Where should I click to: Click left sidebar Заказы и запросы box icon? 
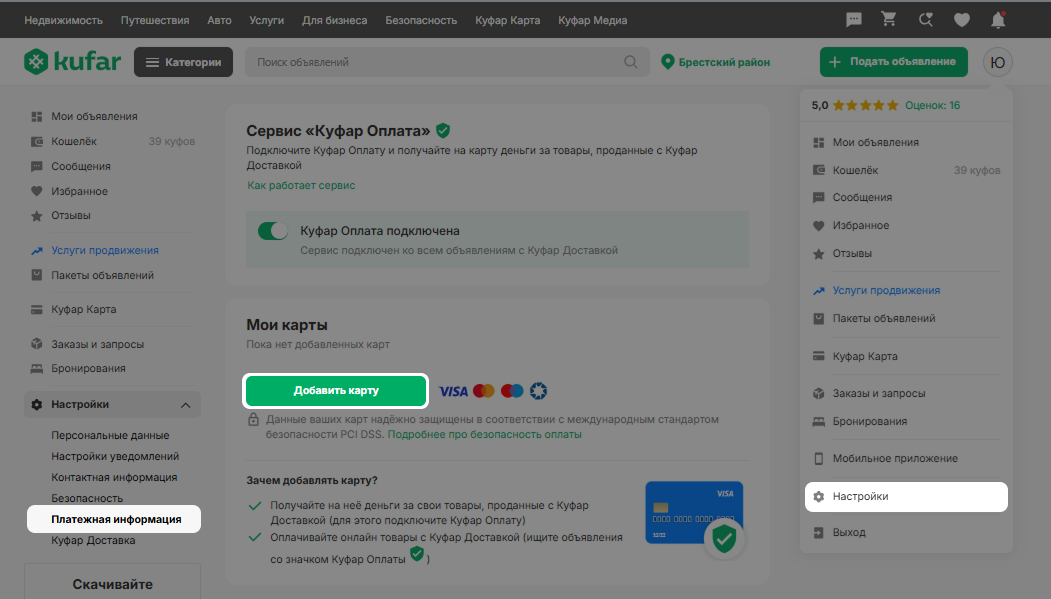pyautogui.click(x=37, y=344)
